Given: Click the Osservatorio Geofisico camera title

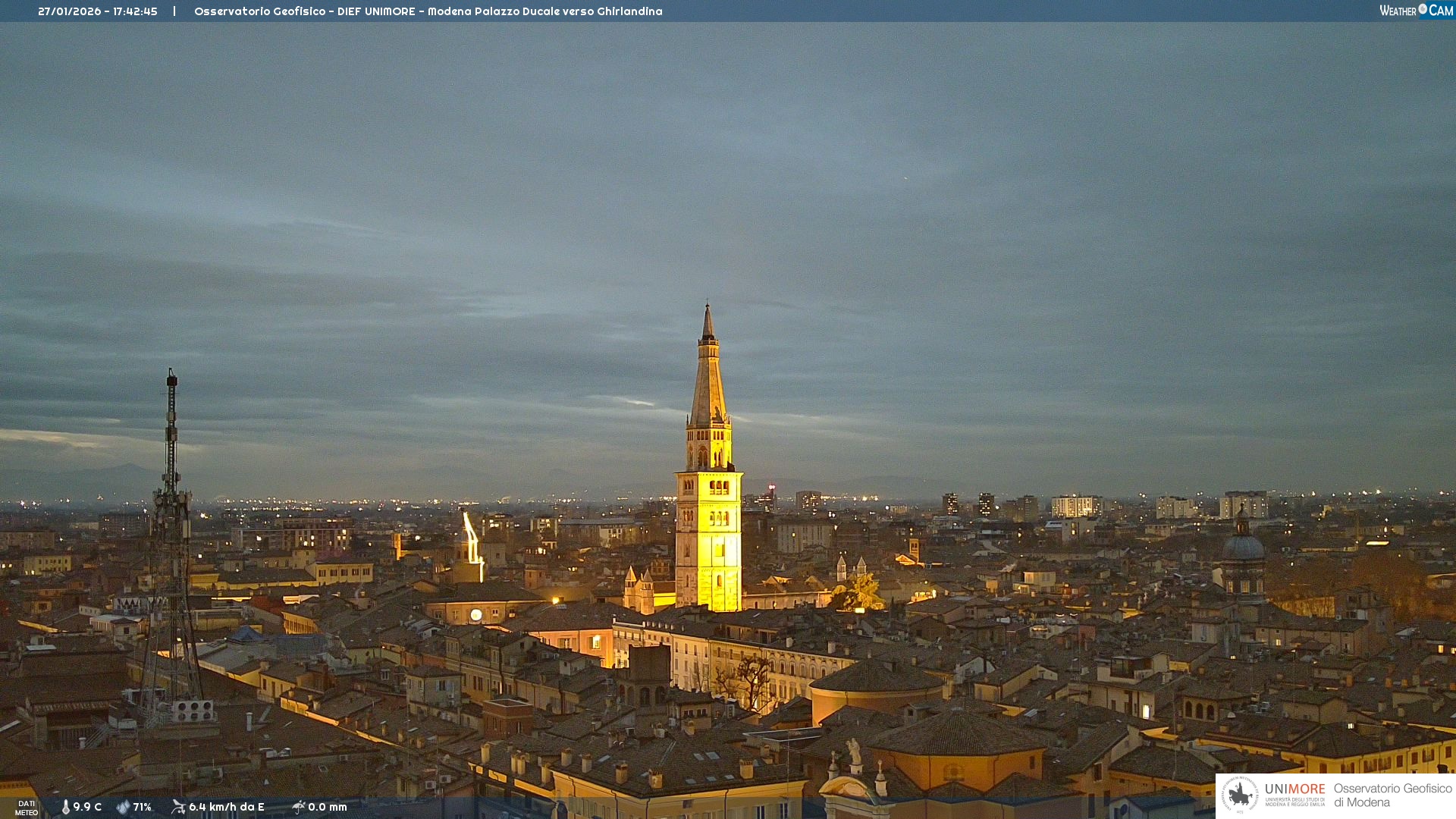Looking at the screenshot, I should pyautogui.click(x=428, y=11).
